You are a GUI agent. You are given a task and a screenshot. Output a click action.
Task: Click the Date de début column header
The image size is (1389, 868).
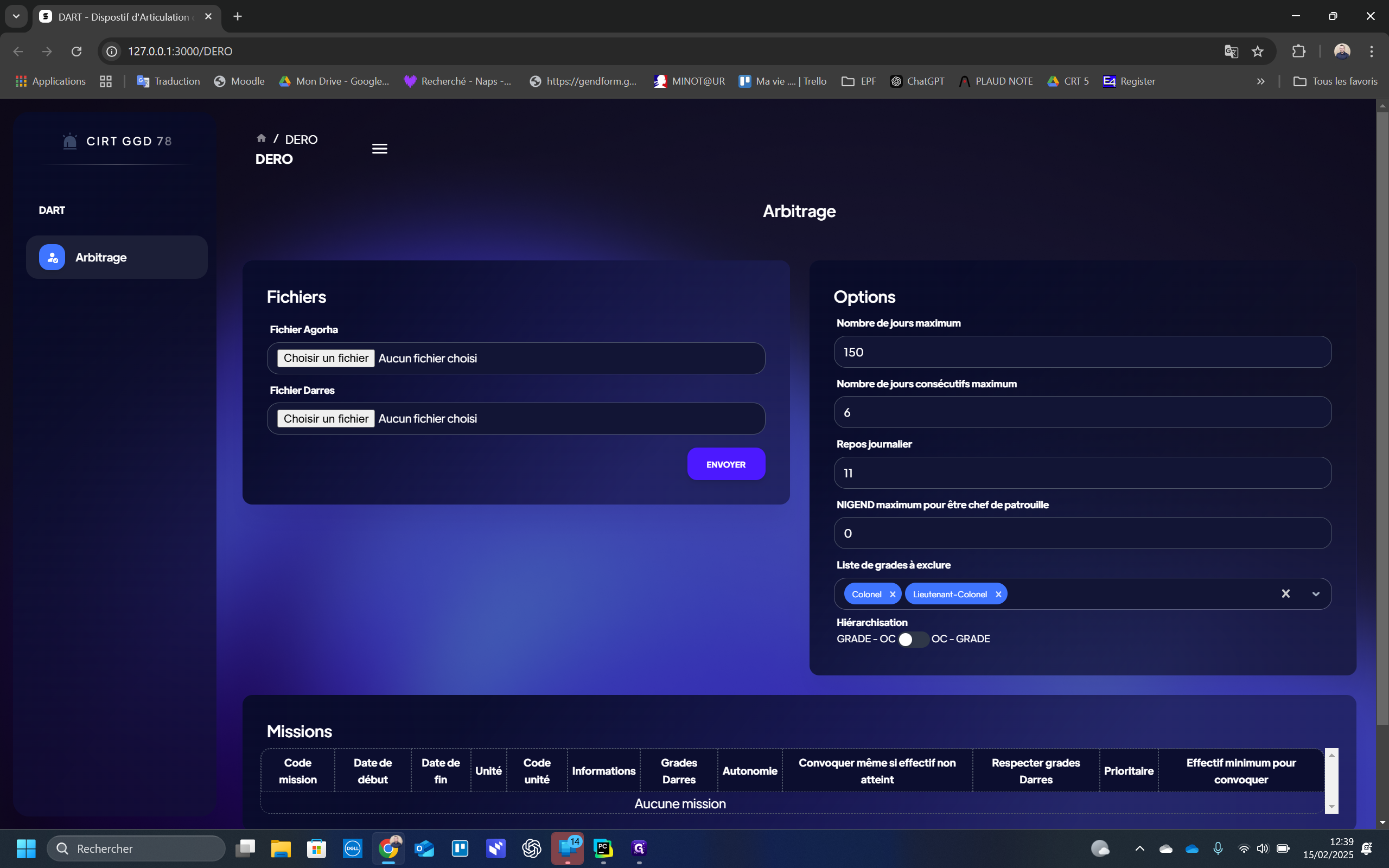[373, 771]
